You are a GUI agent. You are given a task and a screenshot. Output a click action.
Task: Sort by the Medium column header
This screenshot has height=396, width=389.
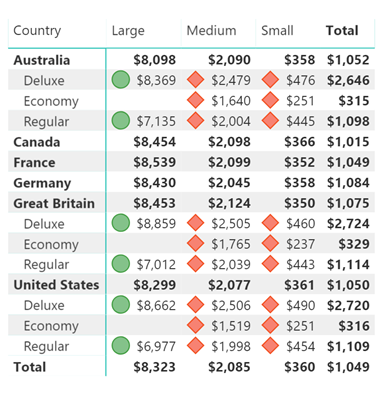pos(211,31)
